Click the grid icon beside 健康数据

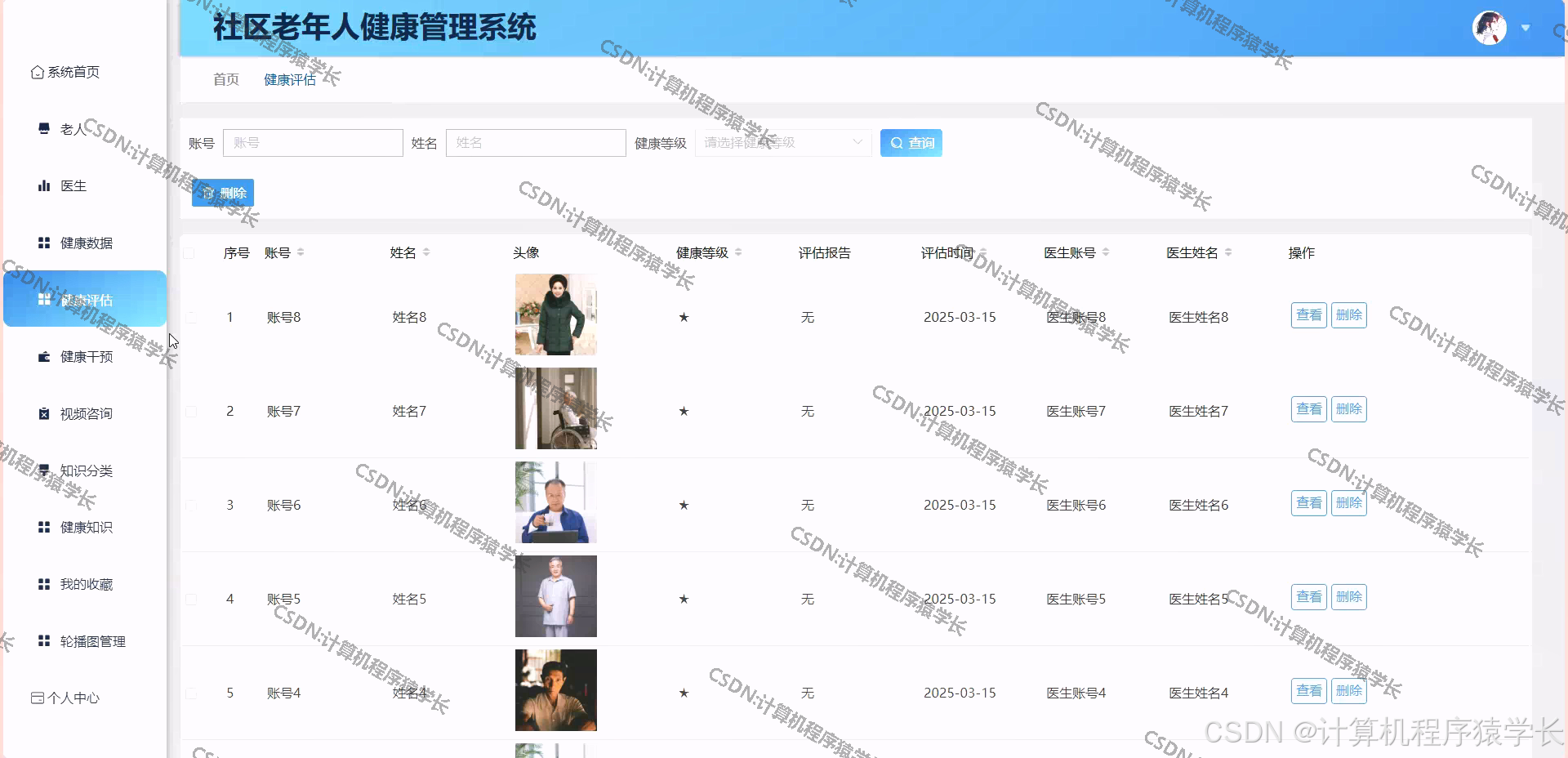coord(44,243)
